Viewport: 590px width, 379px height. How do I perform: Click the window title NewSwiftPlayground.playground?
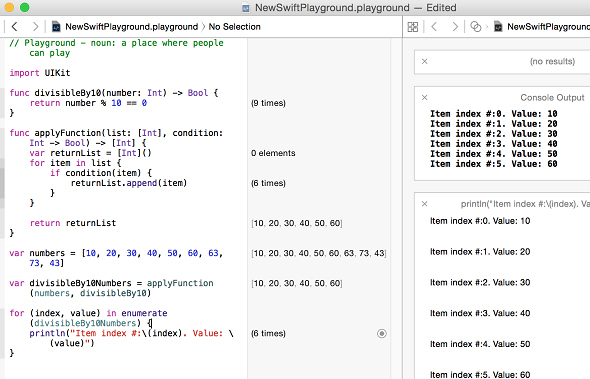tap(332, 8)
